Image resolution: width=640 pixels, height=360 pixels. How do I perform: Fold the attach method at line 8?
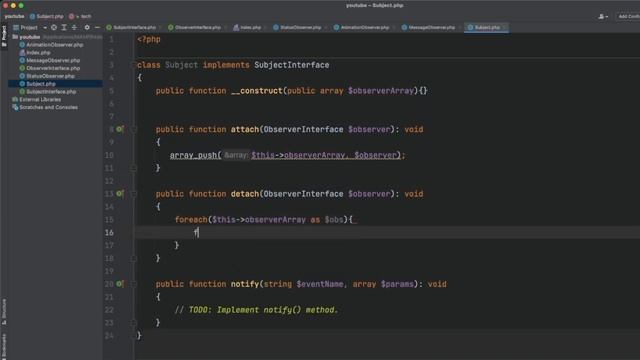[133, 129]
